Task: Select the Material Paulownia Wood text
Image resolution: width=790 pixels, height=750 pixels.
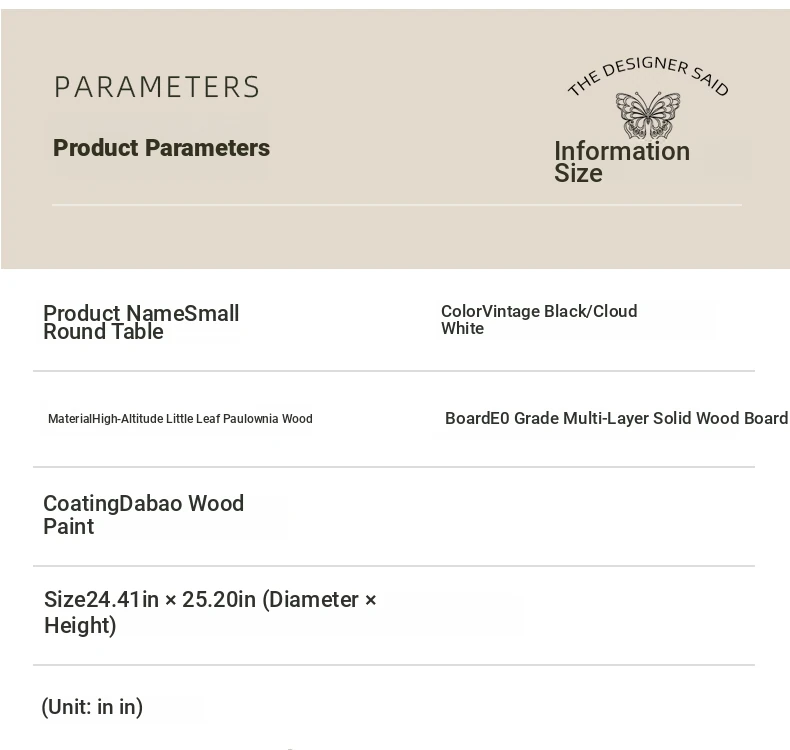Action: (x=180, y=419)
